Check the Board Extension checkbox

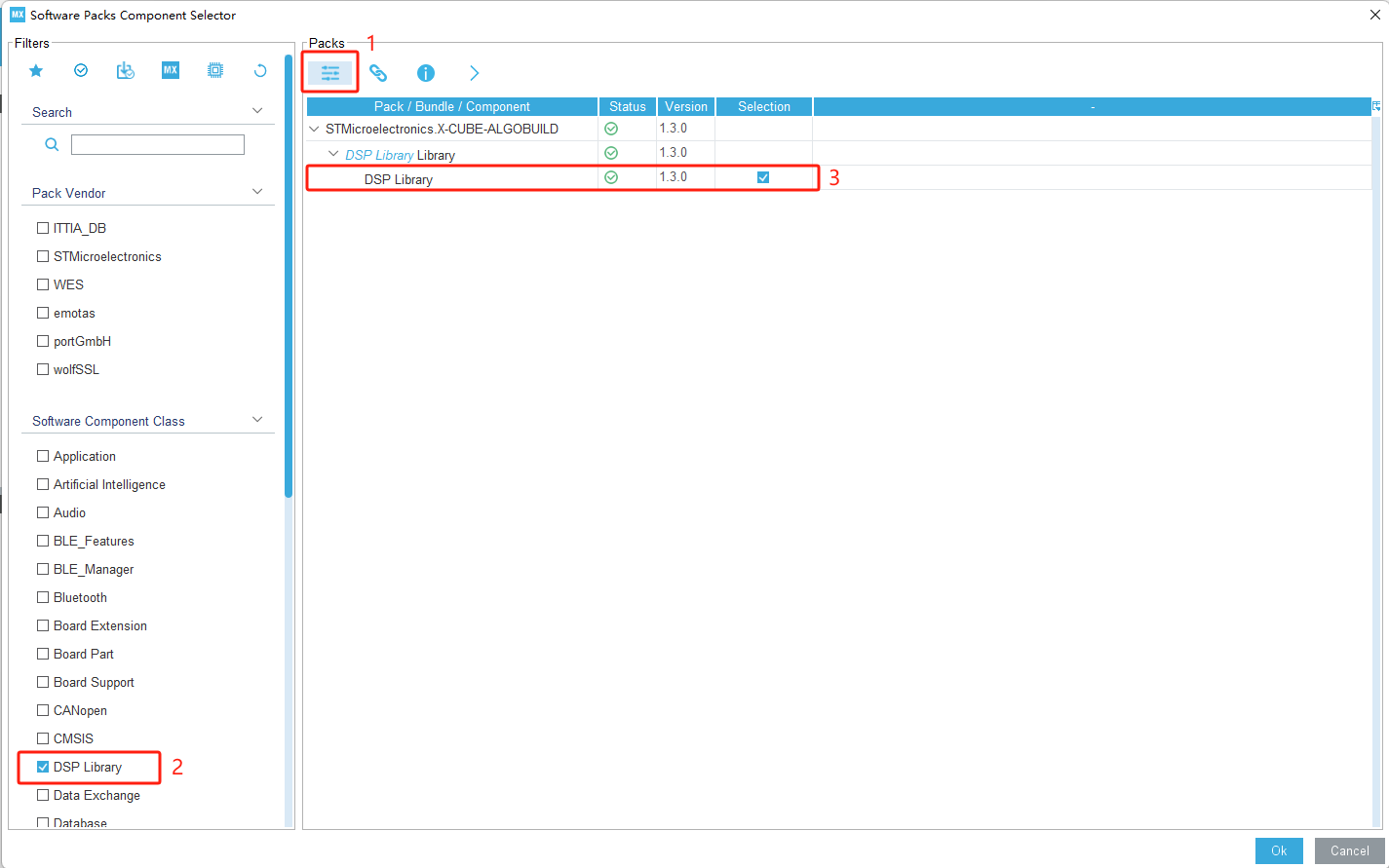(x=43, y=625)
